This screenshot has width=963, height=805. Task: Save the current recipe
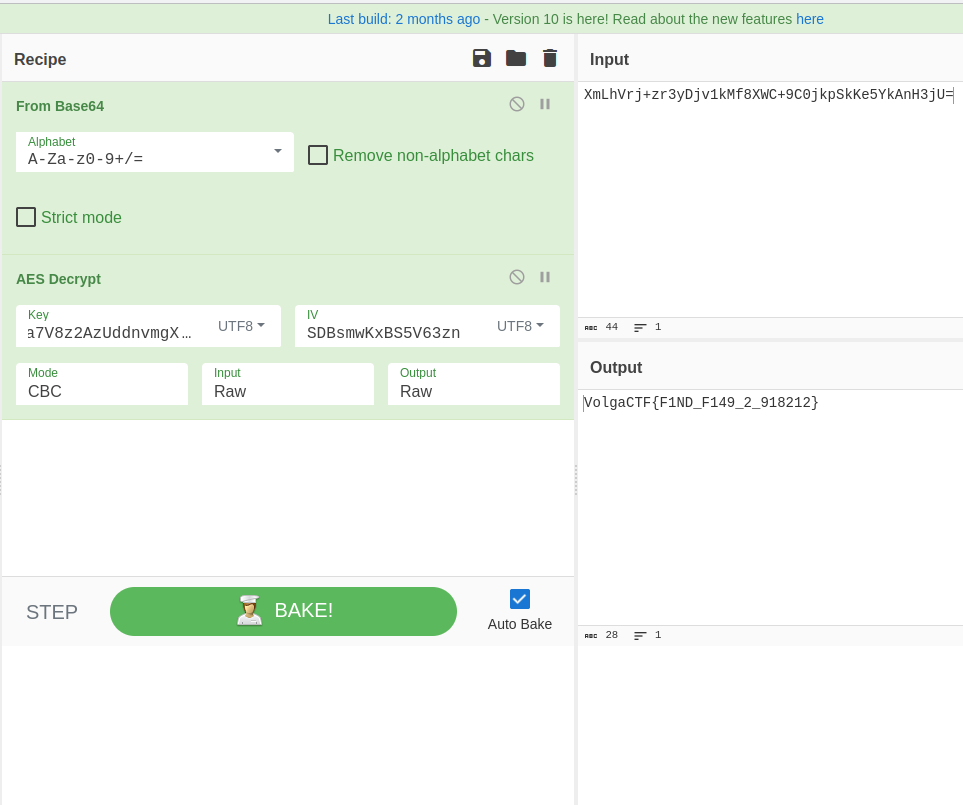(x=482, y=58)
